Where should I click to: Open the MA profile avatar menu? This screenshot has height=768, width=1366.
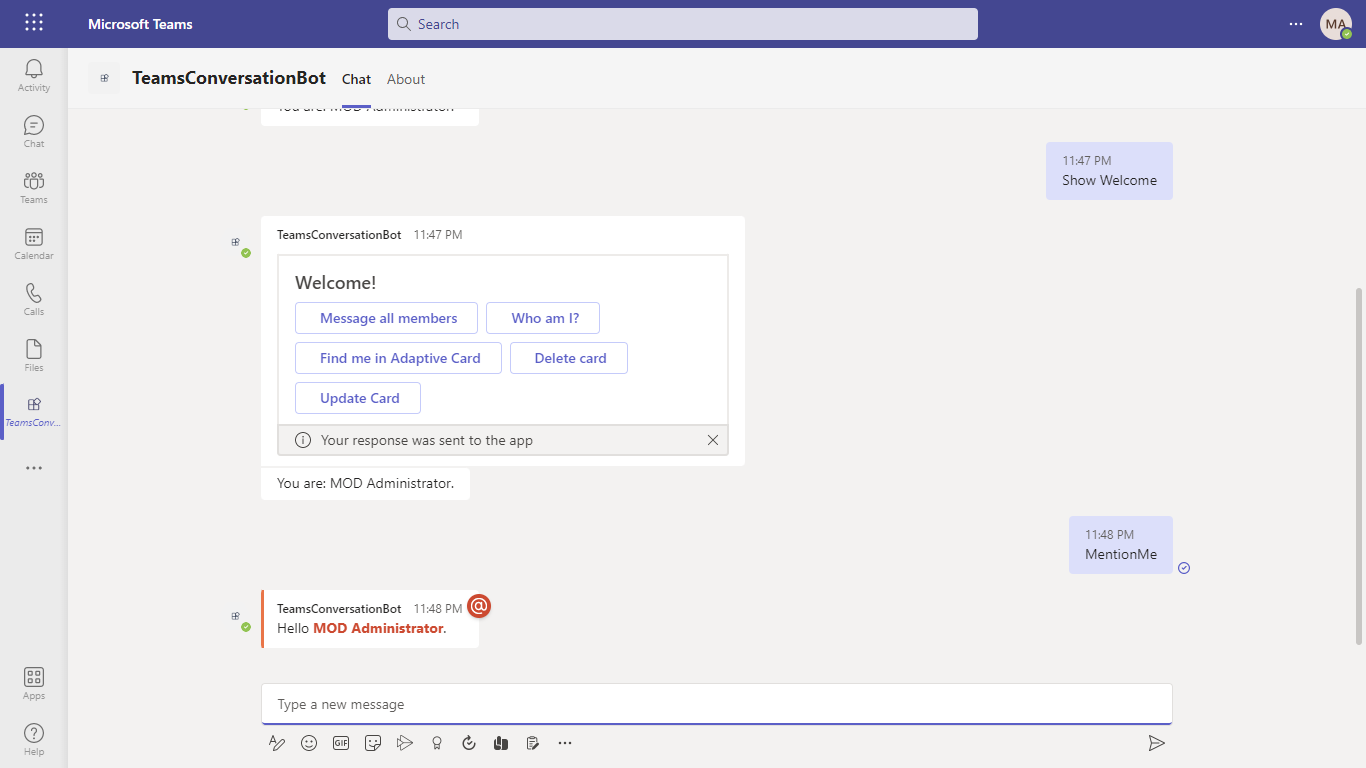(x=1336, y=24)
